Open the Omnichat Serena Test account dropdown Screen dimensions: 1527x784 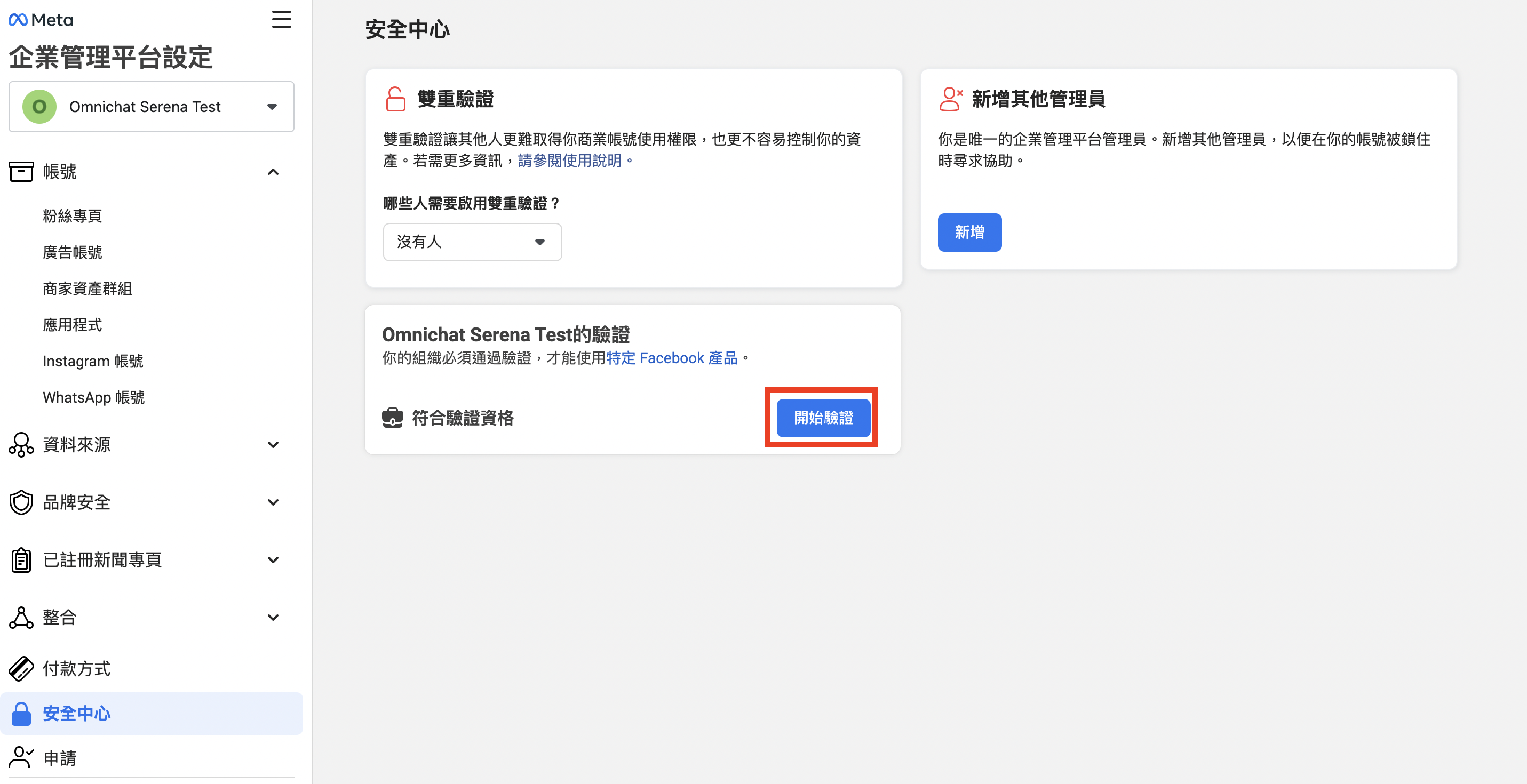(151, 107)
